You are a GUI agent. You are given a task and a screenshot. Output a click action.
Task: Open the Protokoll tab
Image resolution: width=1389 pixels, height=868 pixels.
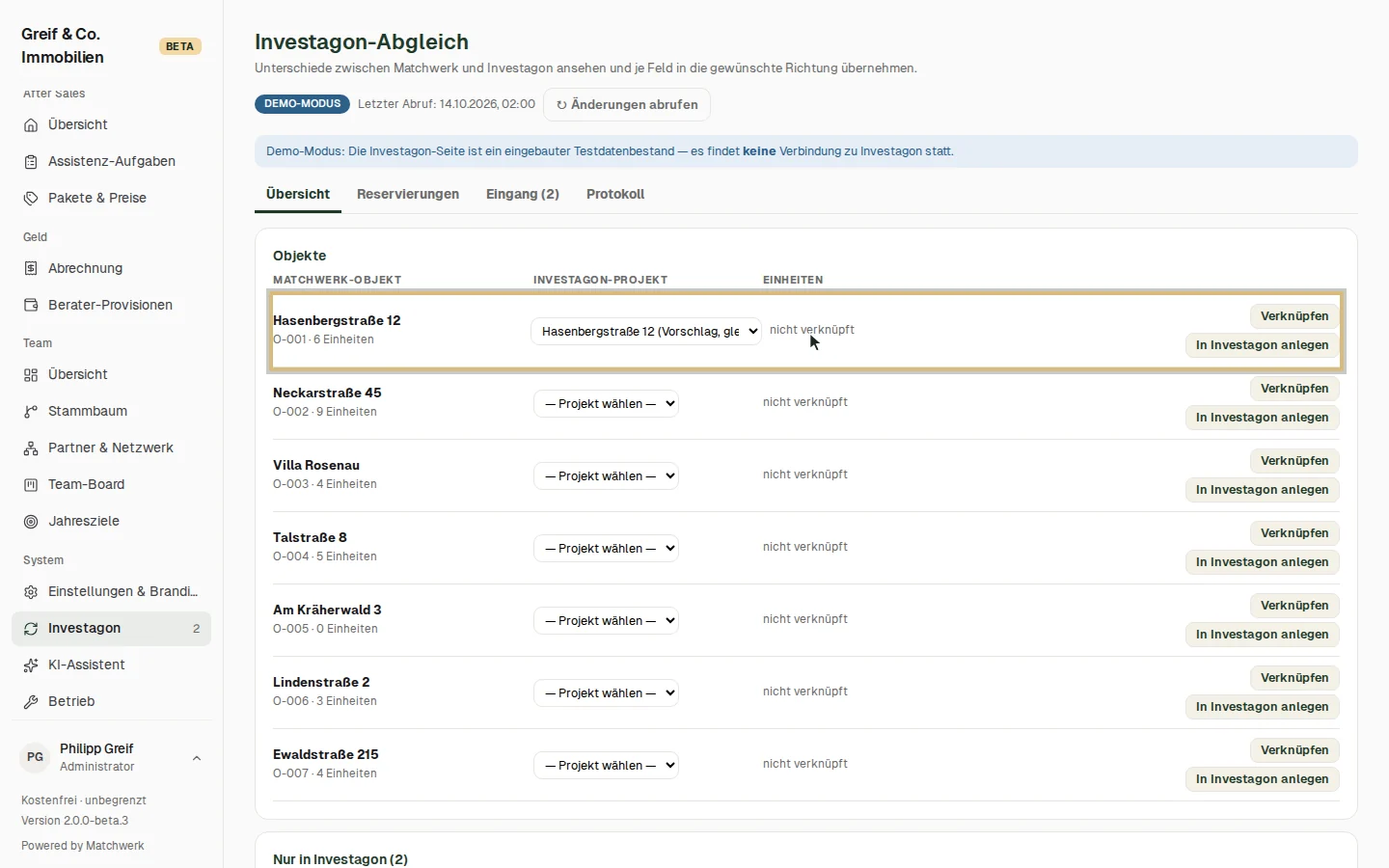[x=615, y=194]
